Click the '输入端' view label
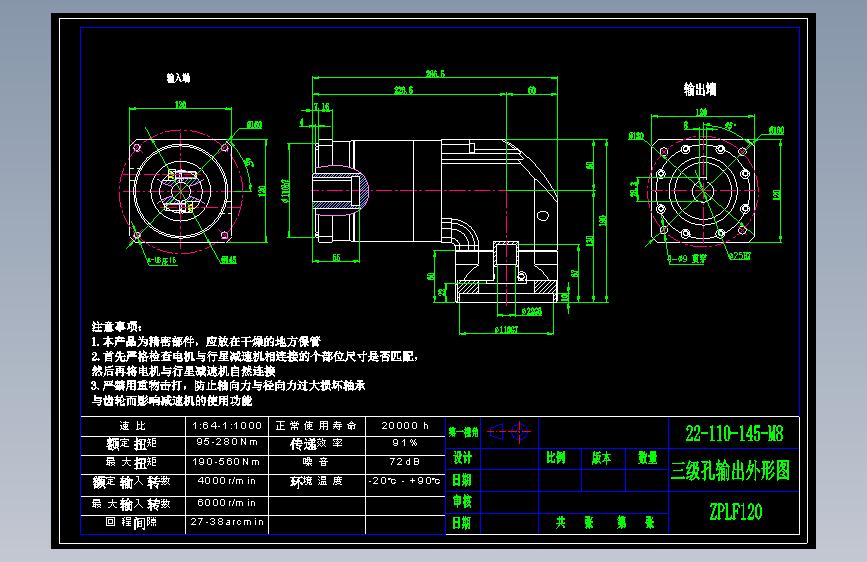Viewport: 867px width, 562px height. pyautogui.click(x=178, y=78)
